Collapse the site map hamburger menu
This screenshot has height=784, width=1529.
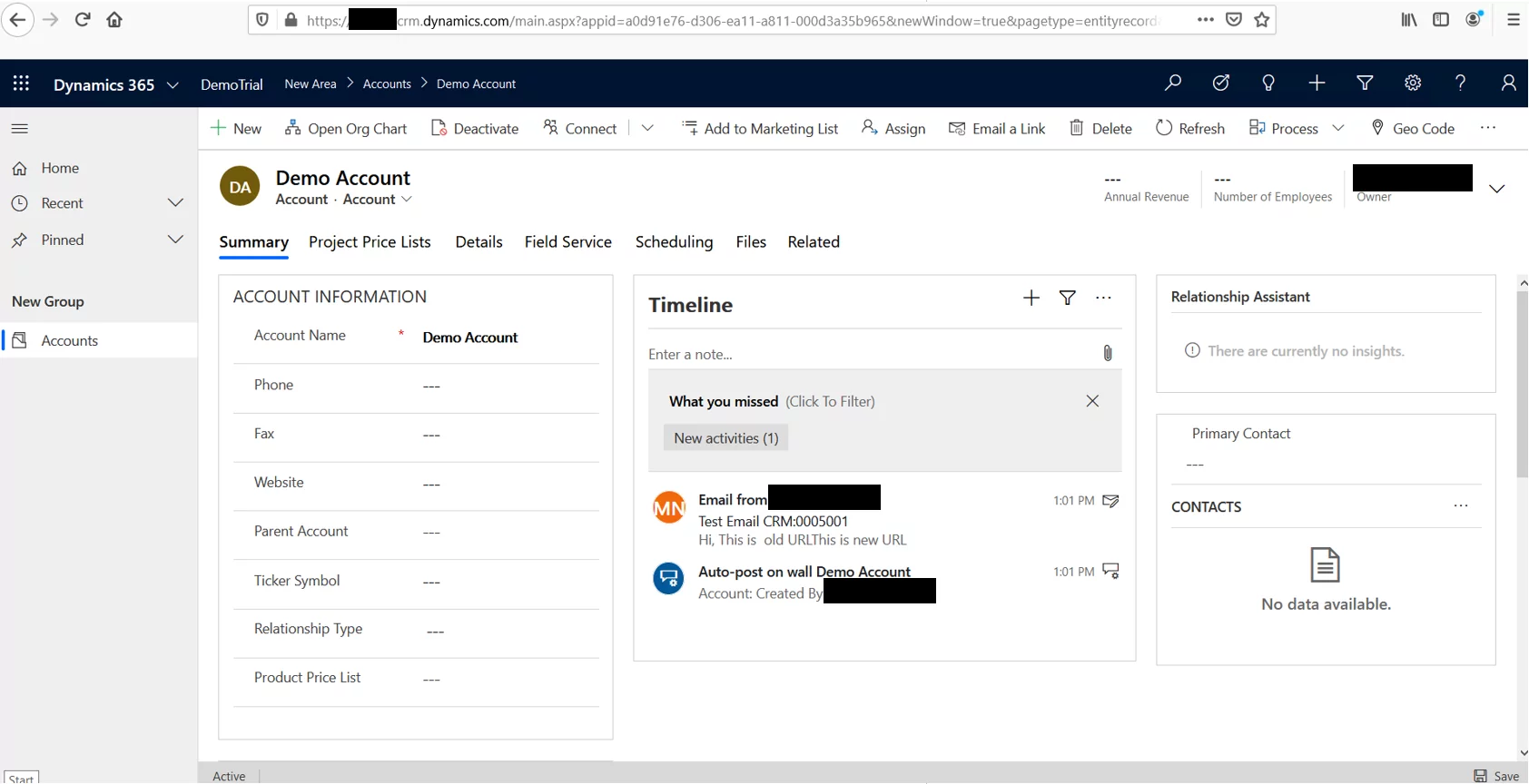pos(19,129)
